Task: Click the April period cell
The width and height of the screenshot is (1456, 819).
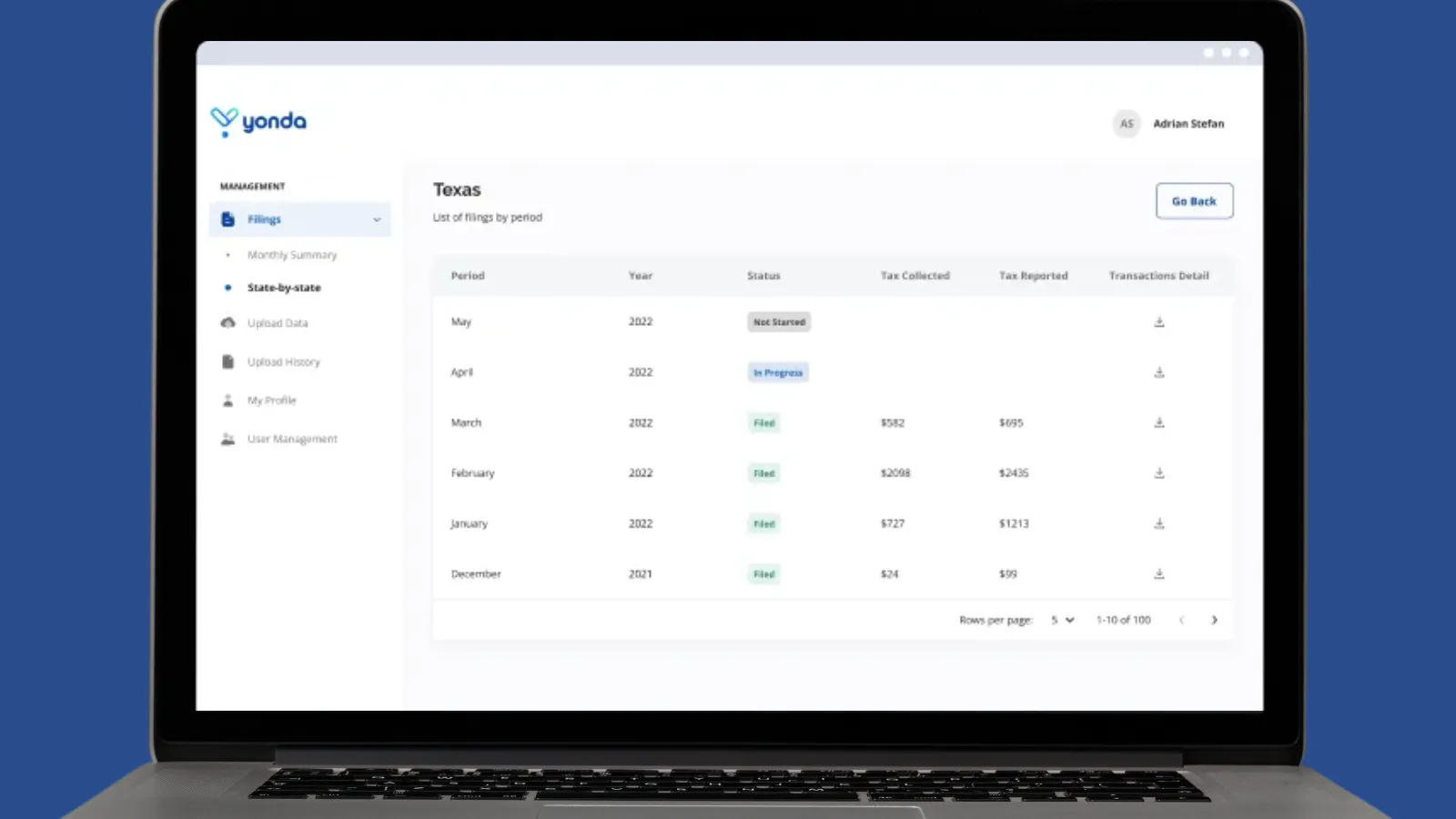Action: point(462,372)
